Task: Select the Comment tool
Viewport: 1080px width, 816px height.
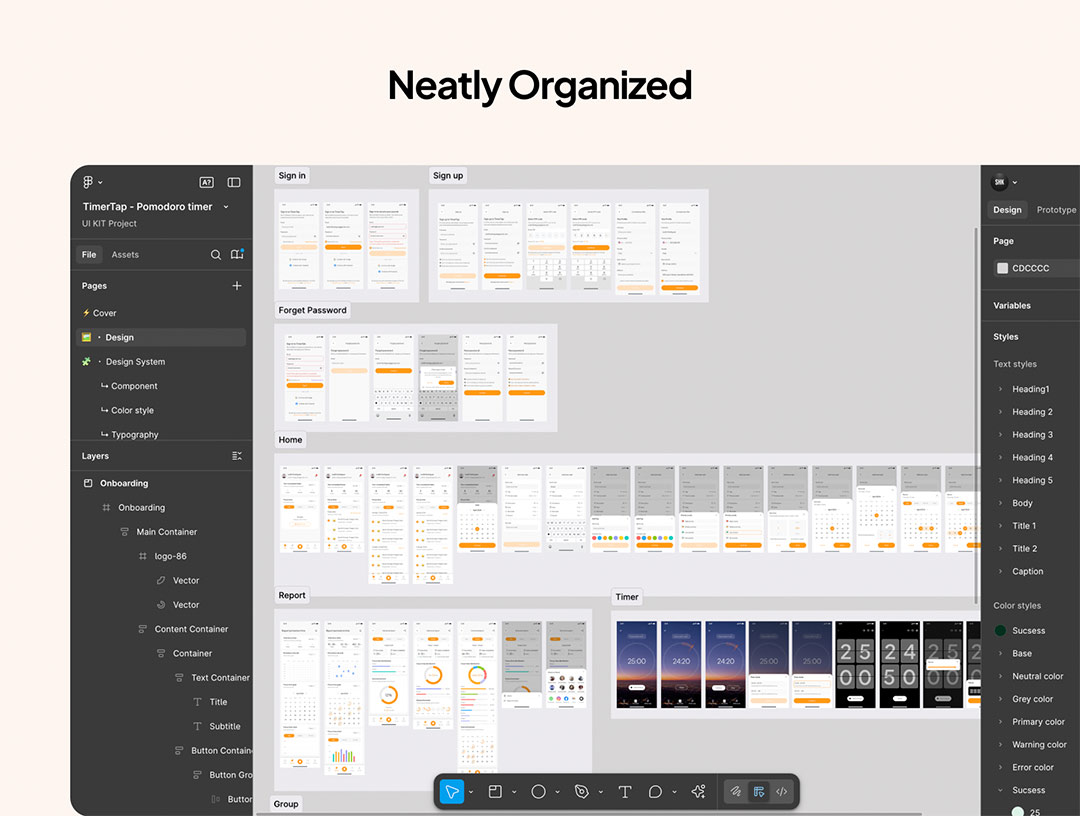Action: point(655,792)
